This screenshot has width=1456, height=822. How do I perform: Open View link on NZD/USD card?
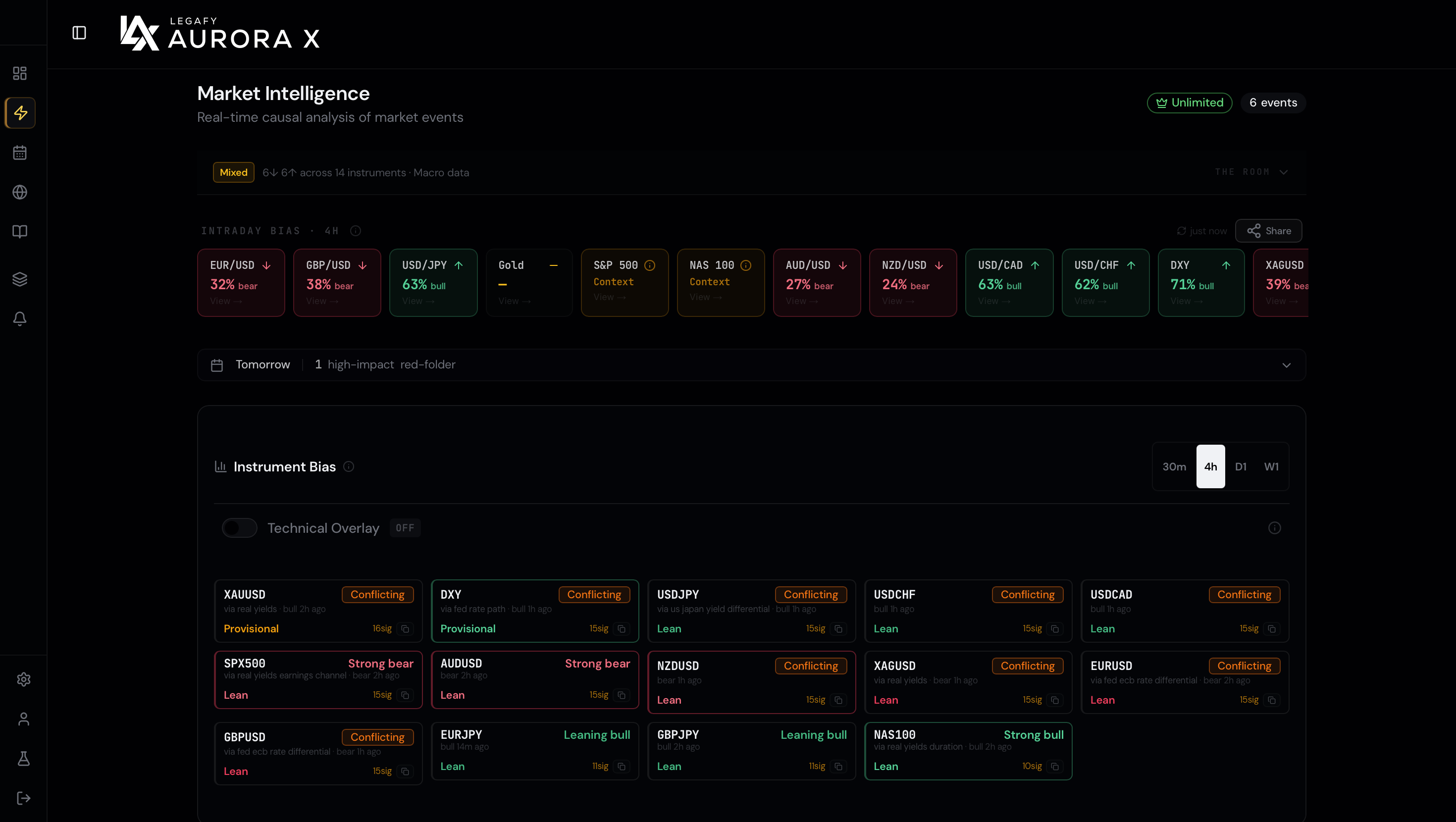click(898, 302)
